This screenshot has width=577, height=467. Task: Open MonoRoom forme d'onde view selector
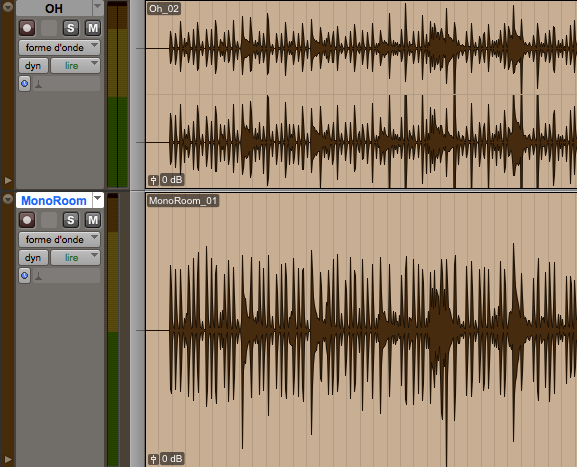[x=59, y=240]
